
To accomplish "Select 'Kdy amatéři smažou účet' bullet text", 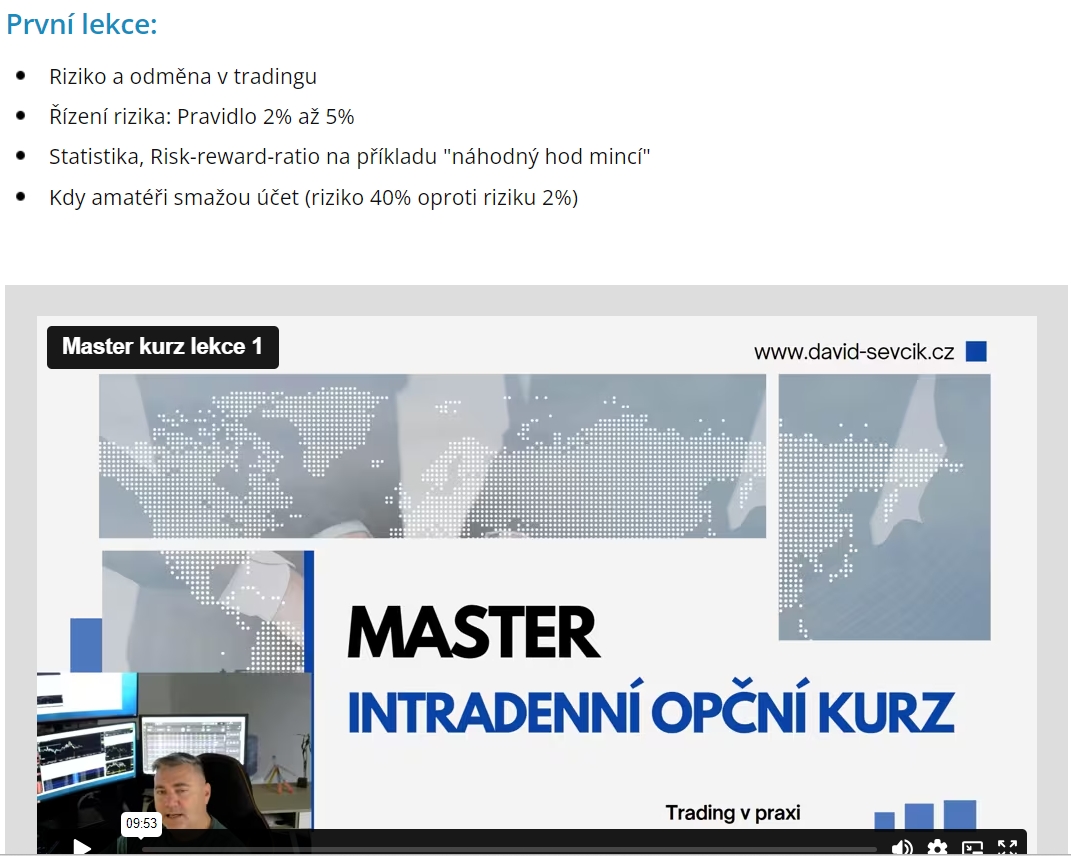I will [x=314, y=197].
